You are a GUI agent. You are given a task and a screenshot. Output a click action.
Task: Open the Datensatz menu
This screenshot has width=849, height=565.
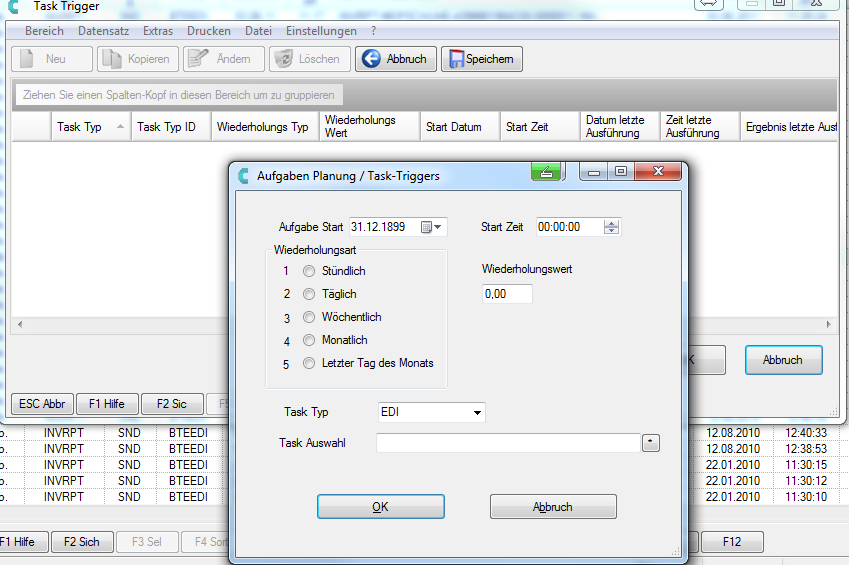click(102, 31)
